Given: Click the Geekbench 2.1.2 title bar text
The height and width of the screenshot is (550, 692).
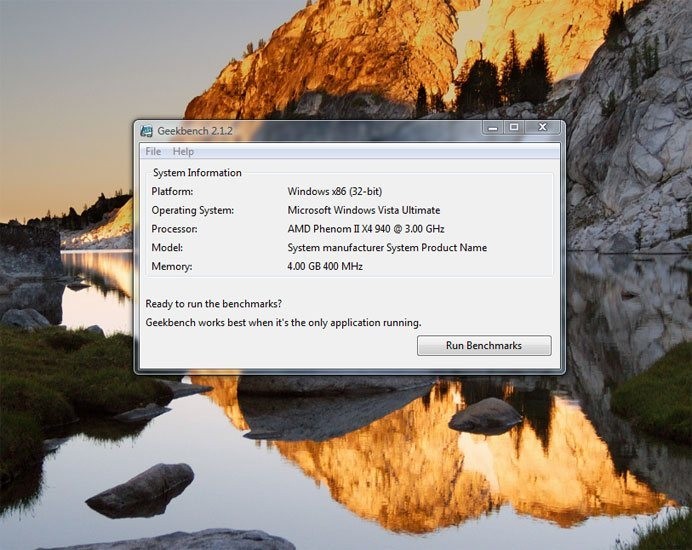Looking at the screenshot, I should tap(194, 131).
